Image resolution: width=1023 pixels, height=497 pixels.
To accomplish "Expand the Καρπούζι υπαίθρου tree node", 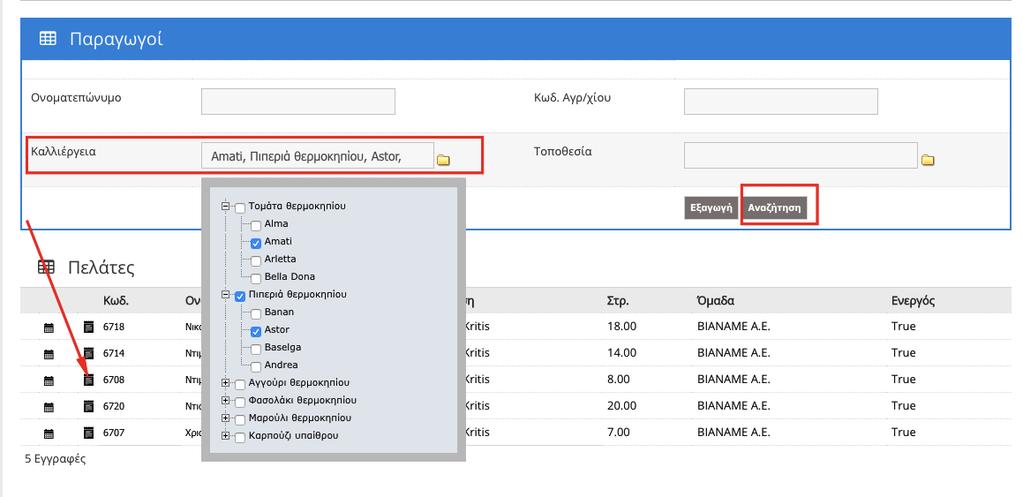I will pos(226,436).
